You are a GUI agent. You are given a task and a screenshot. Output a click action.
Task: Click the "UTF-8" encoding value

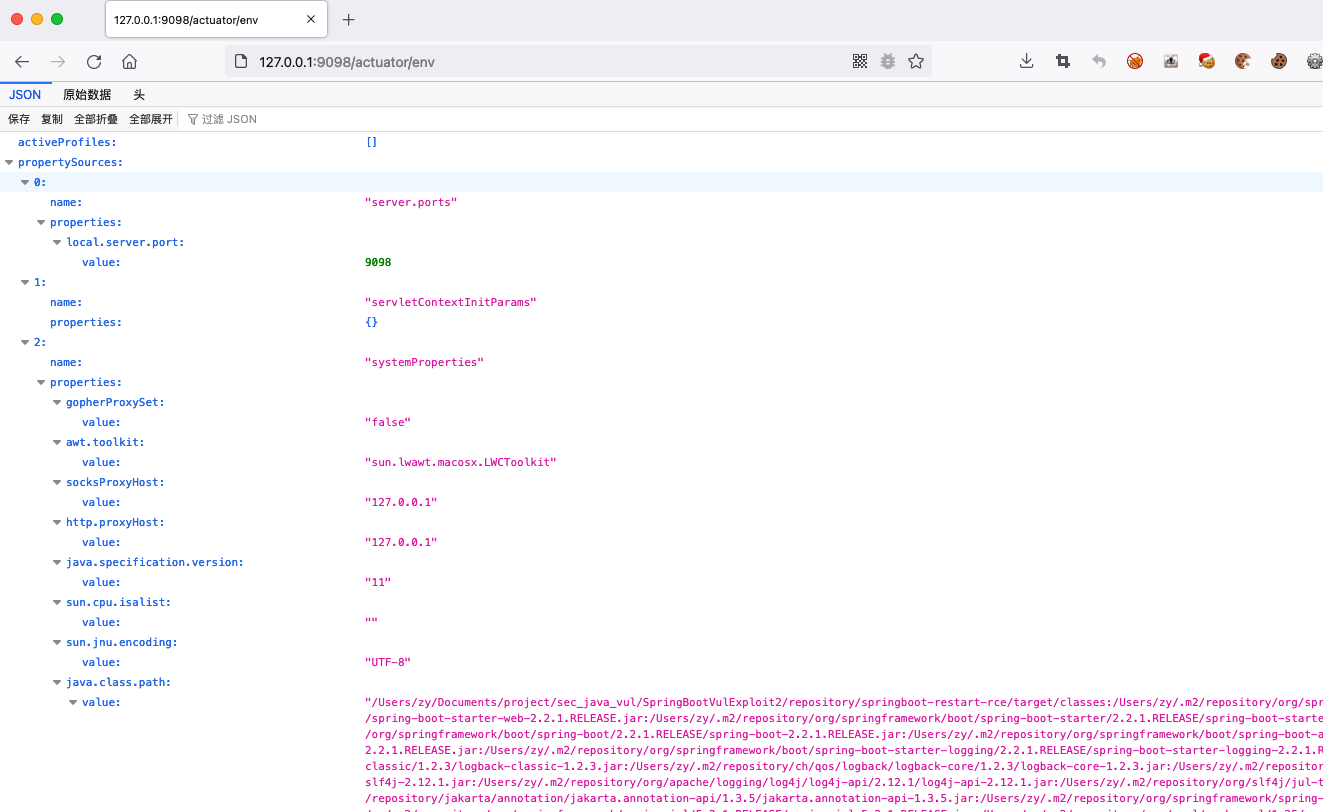(x=388, y=662)
